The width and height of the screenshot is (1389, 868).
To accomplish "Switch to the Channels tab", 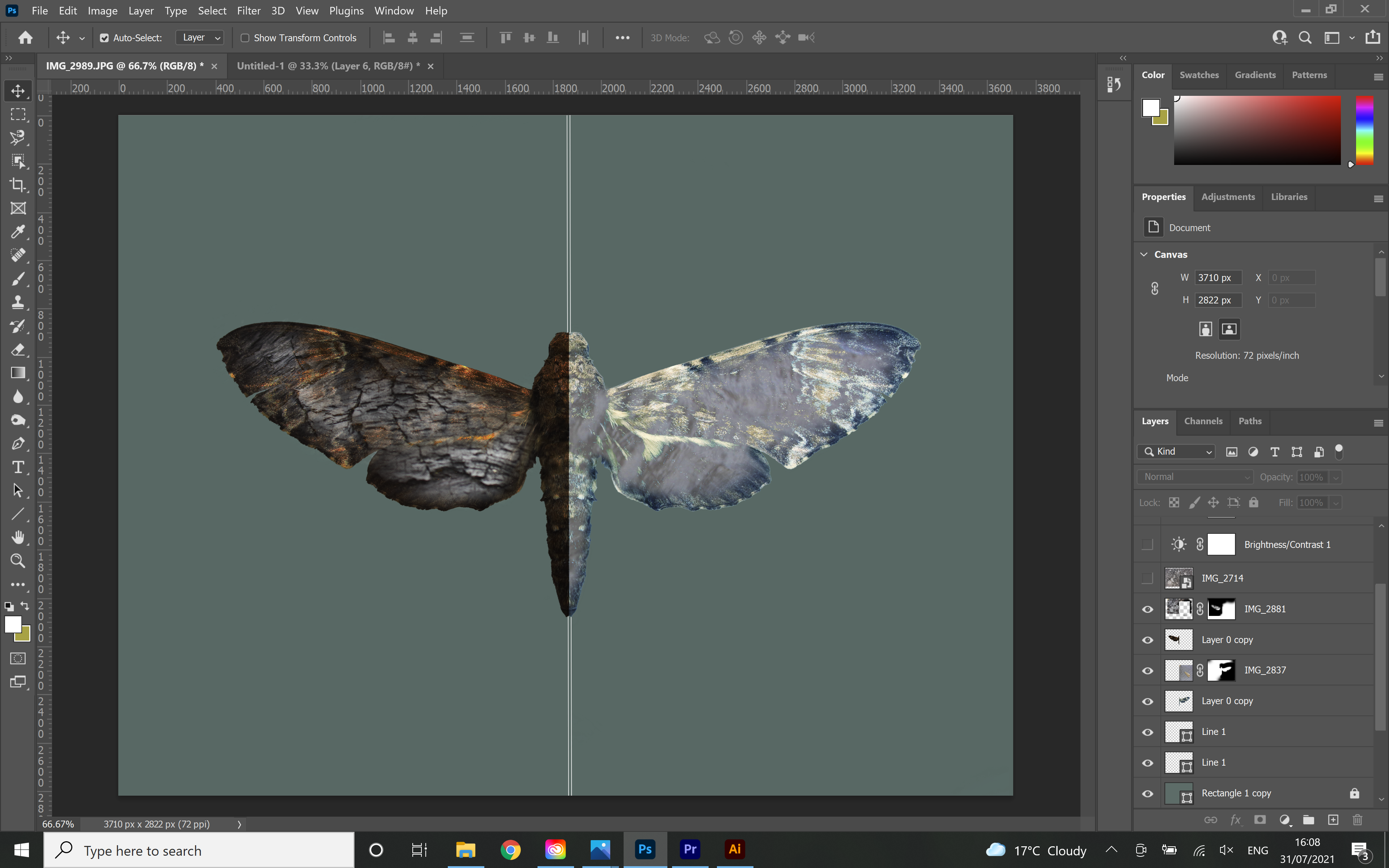I will (x=1203, y=421).
